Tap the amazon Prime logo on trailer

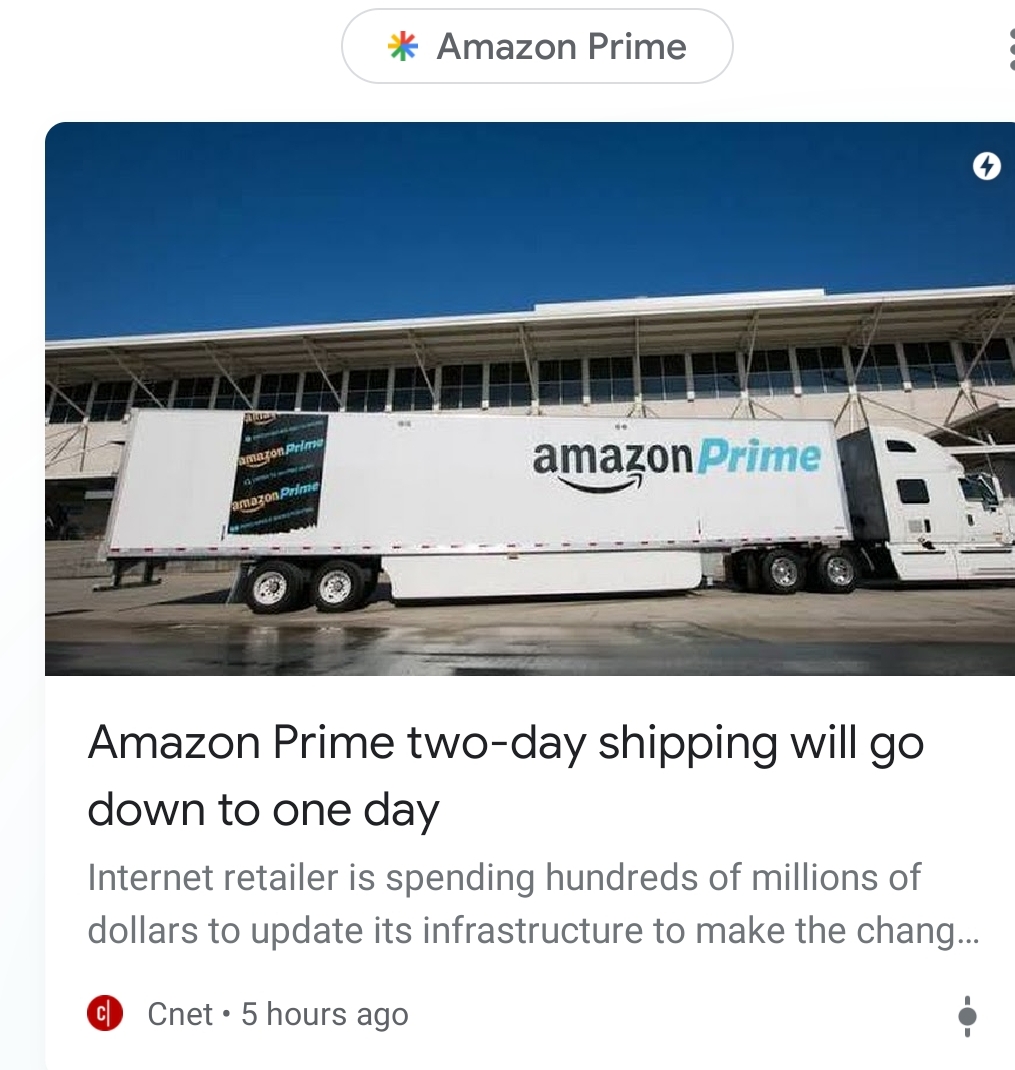click(x=676, y=463)
